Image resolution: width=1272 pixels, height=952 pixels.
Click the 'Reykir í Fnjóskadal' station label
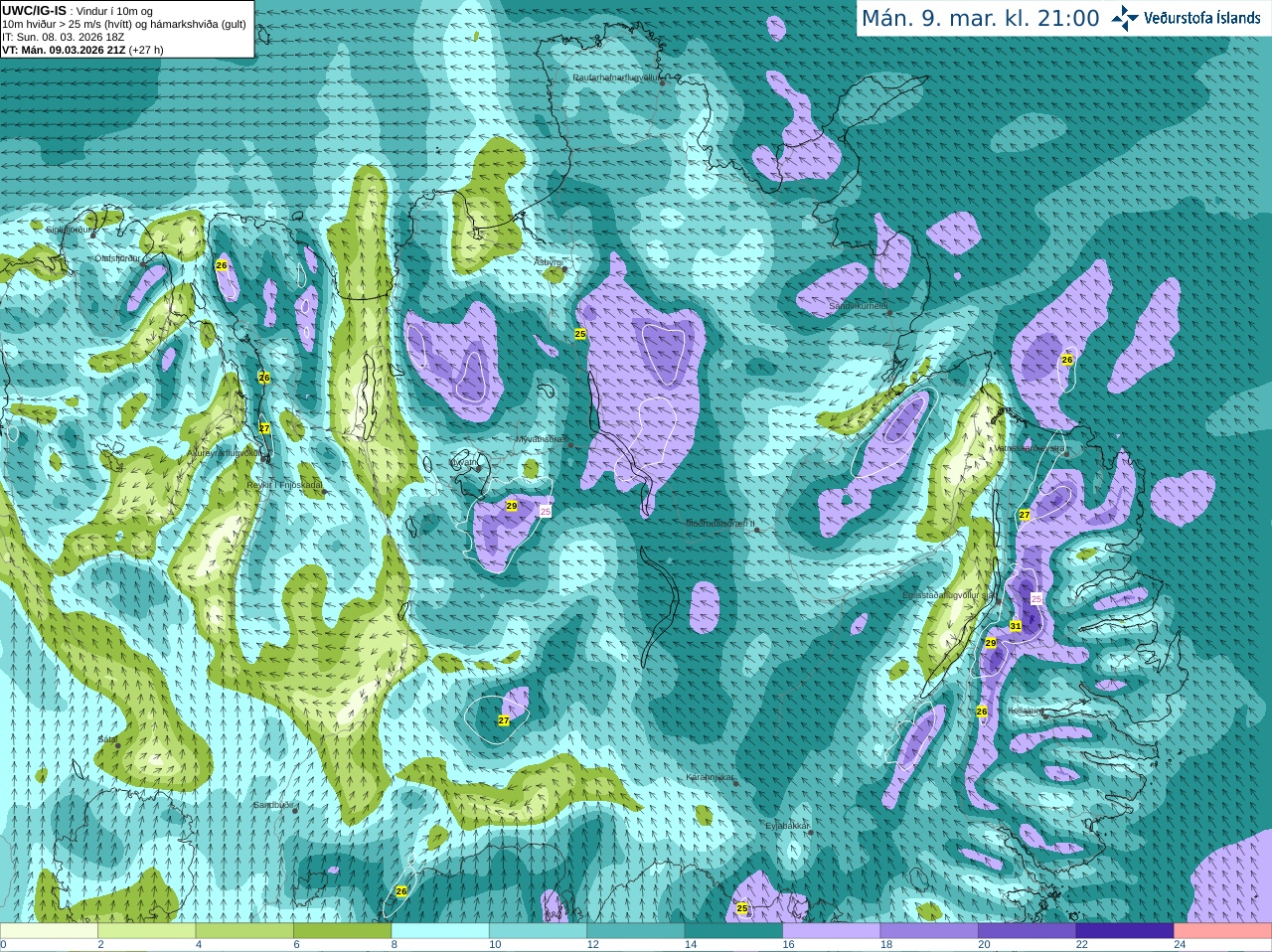pos(284,485)
